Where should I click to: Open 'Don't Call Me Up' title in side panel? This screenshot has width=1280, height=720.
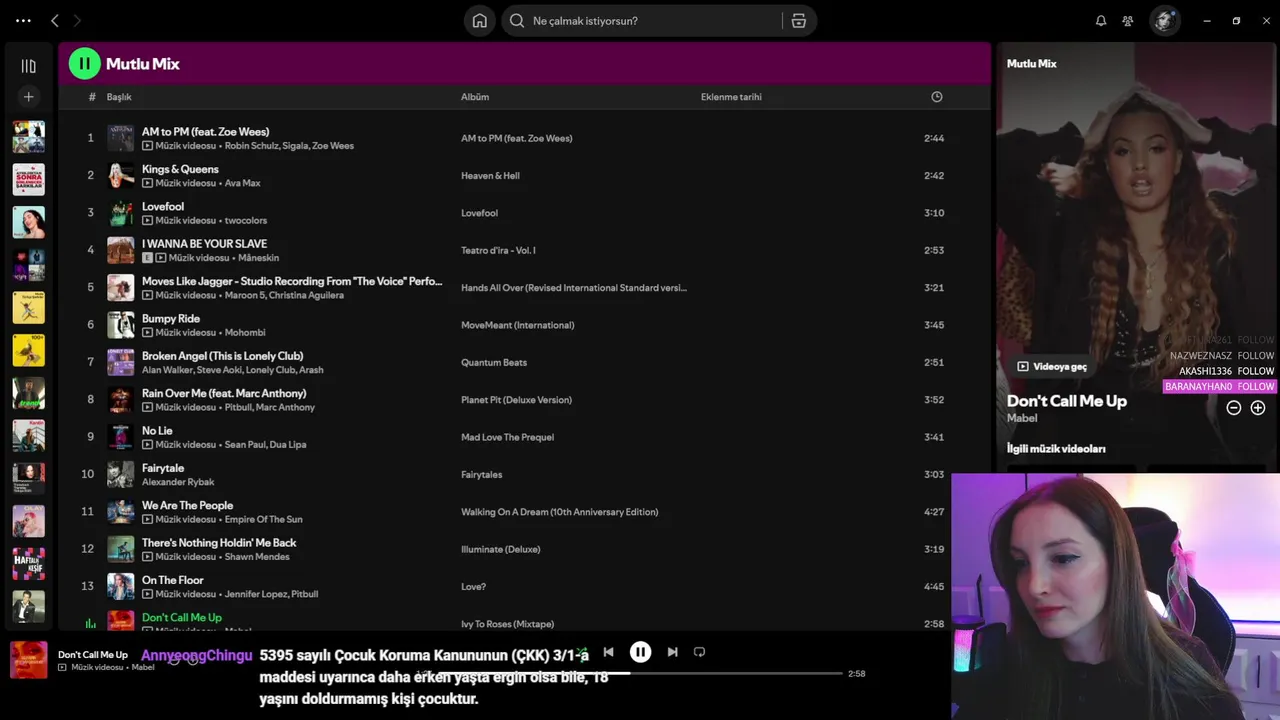(1066, 401)
